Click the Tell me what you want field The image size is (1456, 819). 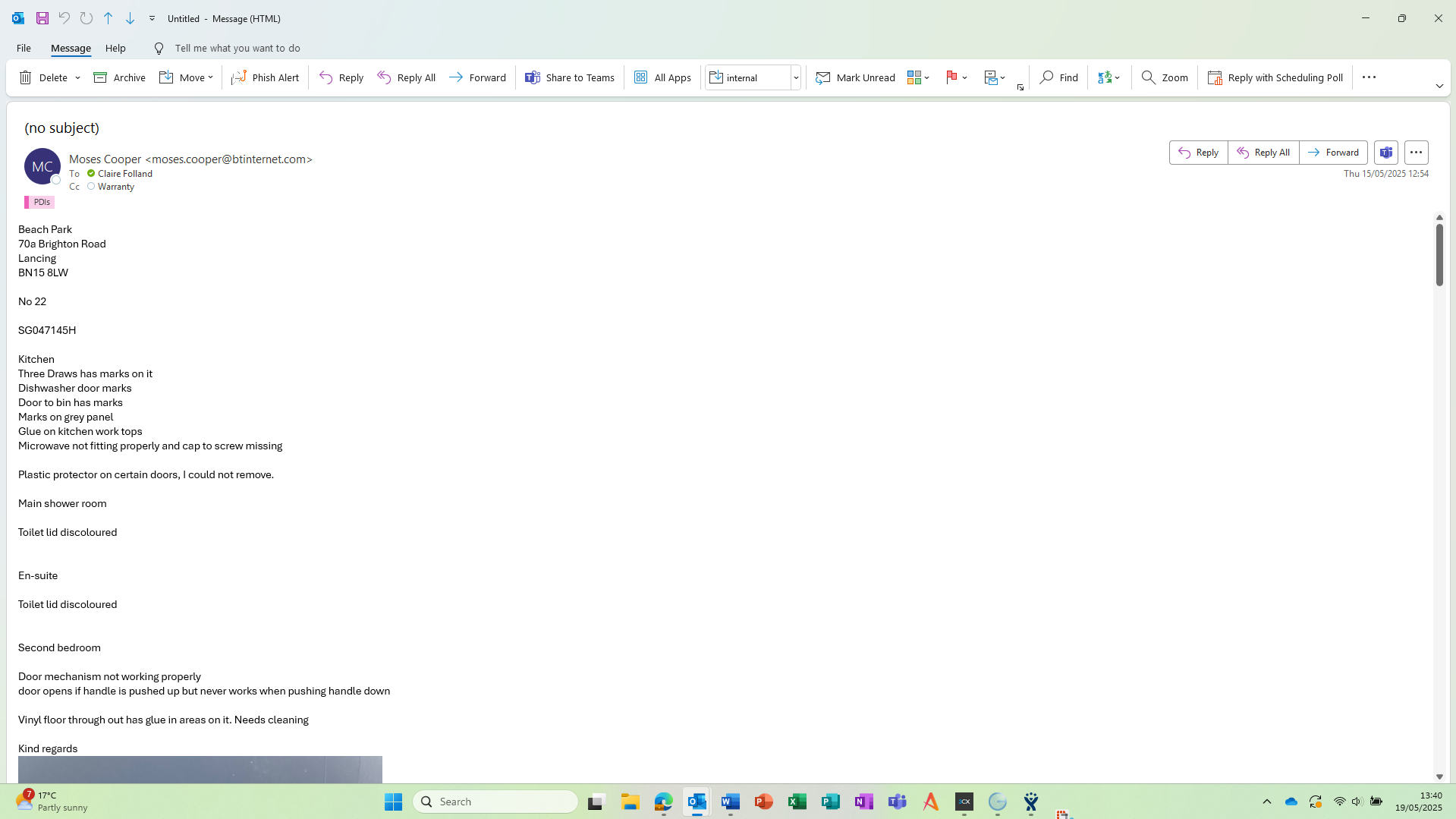point(237,48)
